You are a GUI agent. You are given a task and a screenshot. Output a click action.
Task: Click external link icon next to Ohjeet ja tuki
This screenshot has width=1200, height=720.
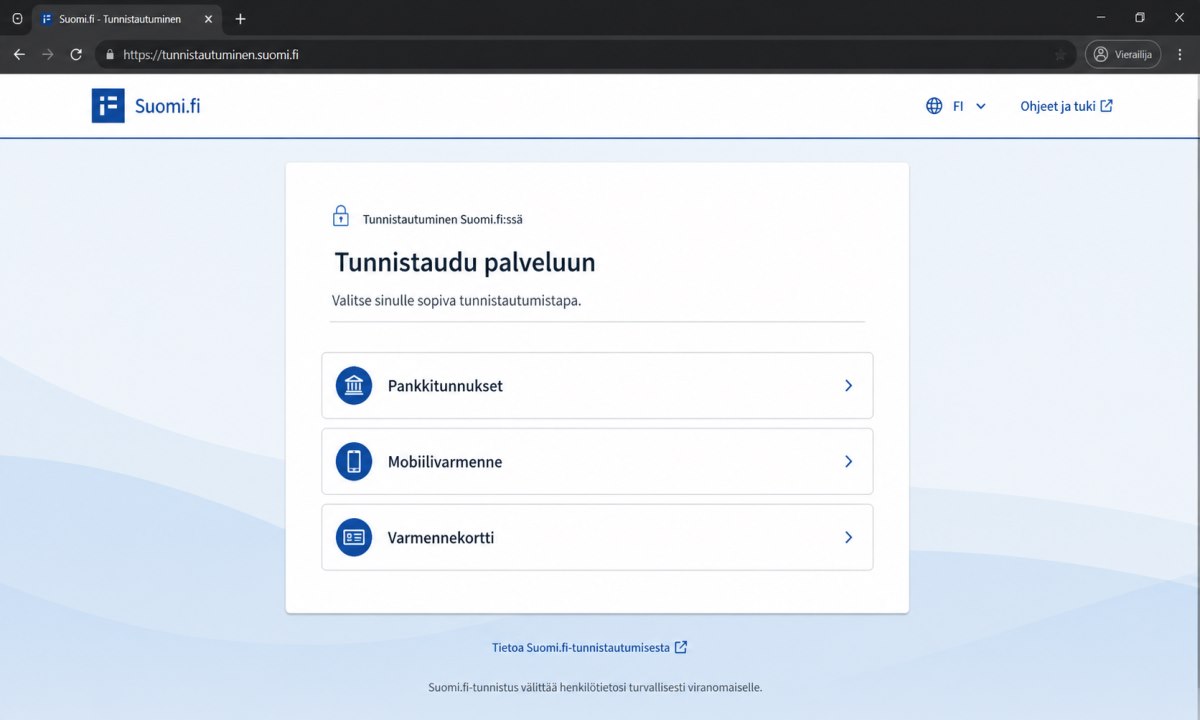[x=1106, y=106]
